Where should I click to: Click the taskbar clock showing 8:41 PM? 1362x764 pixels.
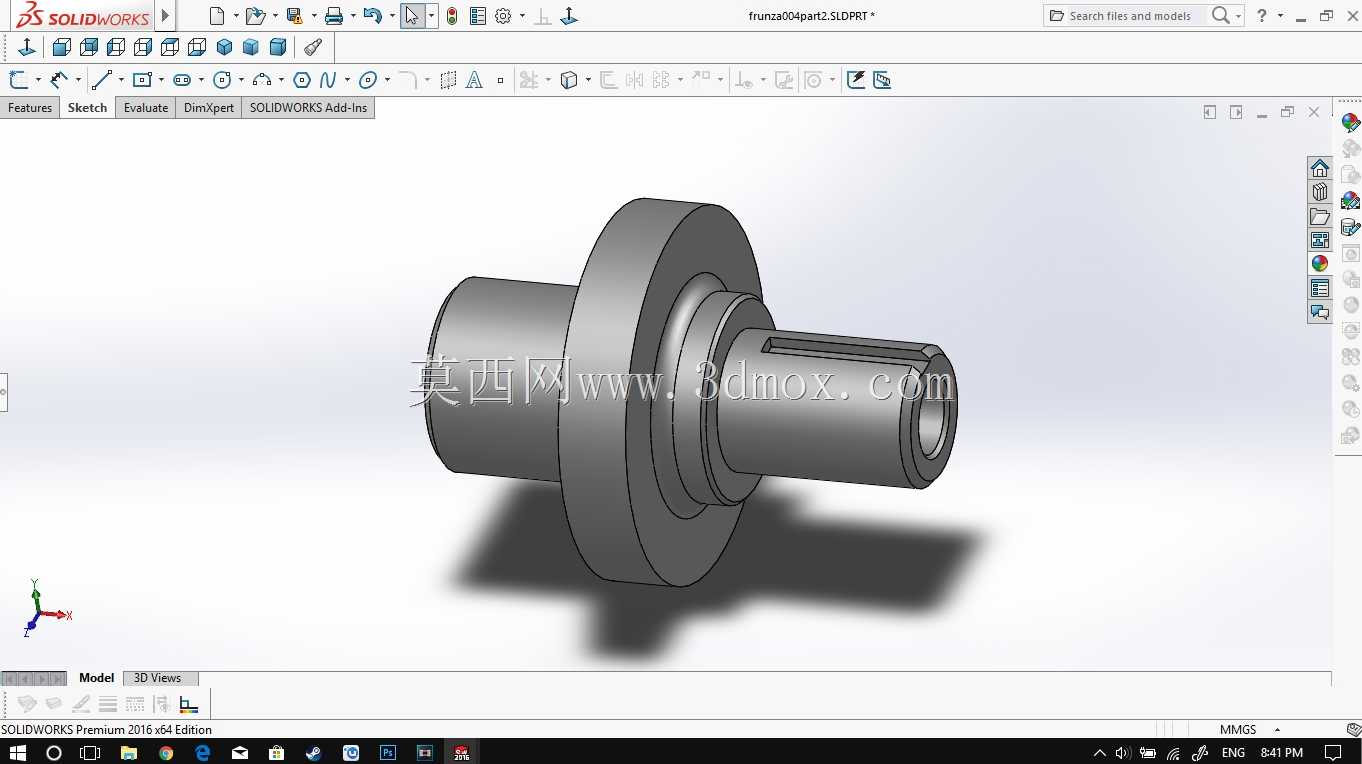pyautogui.click(x=1282, y=752)
